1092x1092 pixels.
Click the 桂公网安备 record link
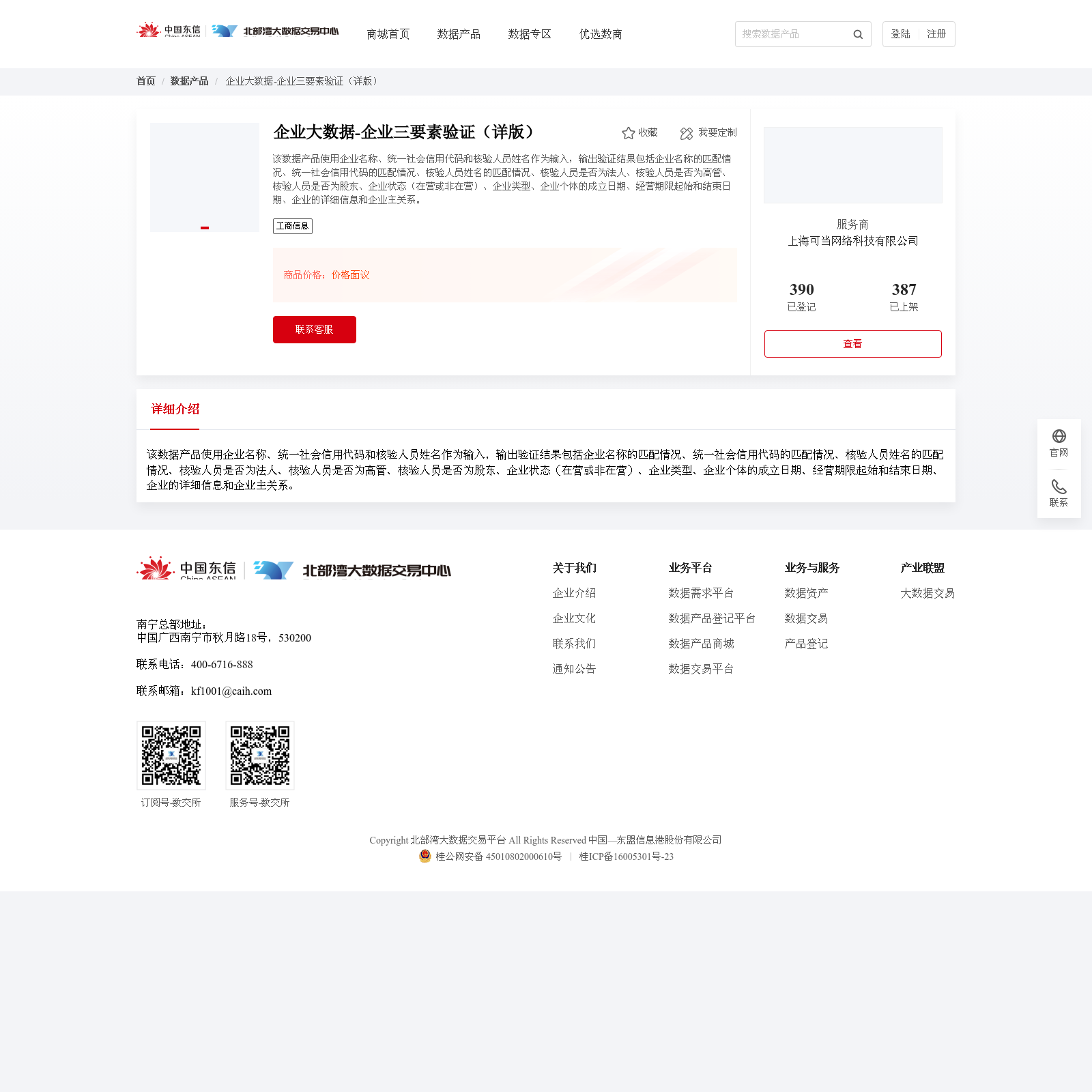(499, 857)
